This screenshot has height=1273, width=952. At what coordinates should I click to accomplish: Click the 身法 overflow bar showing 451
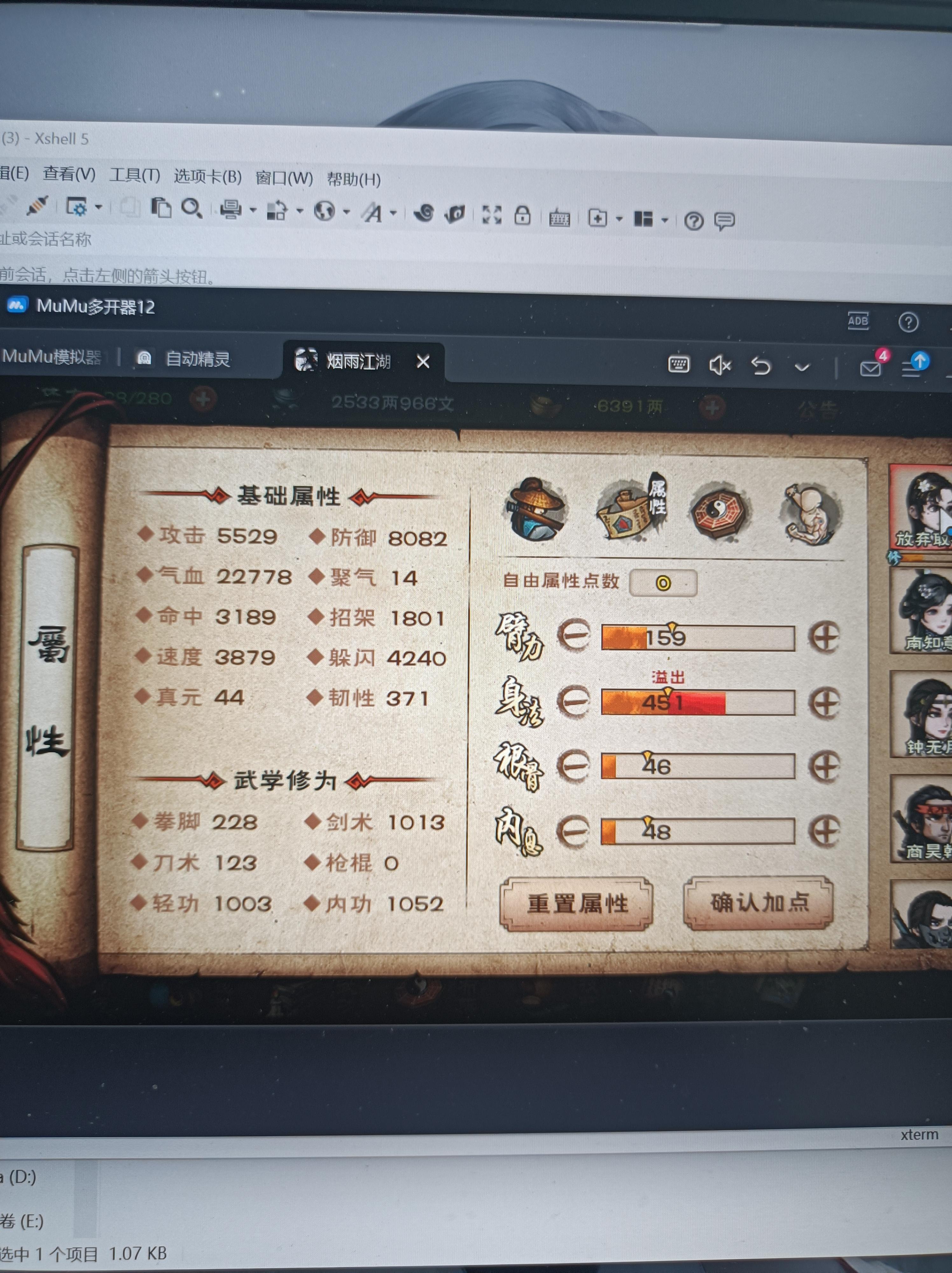pos(698,702)
